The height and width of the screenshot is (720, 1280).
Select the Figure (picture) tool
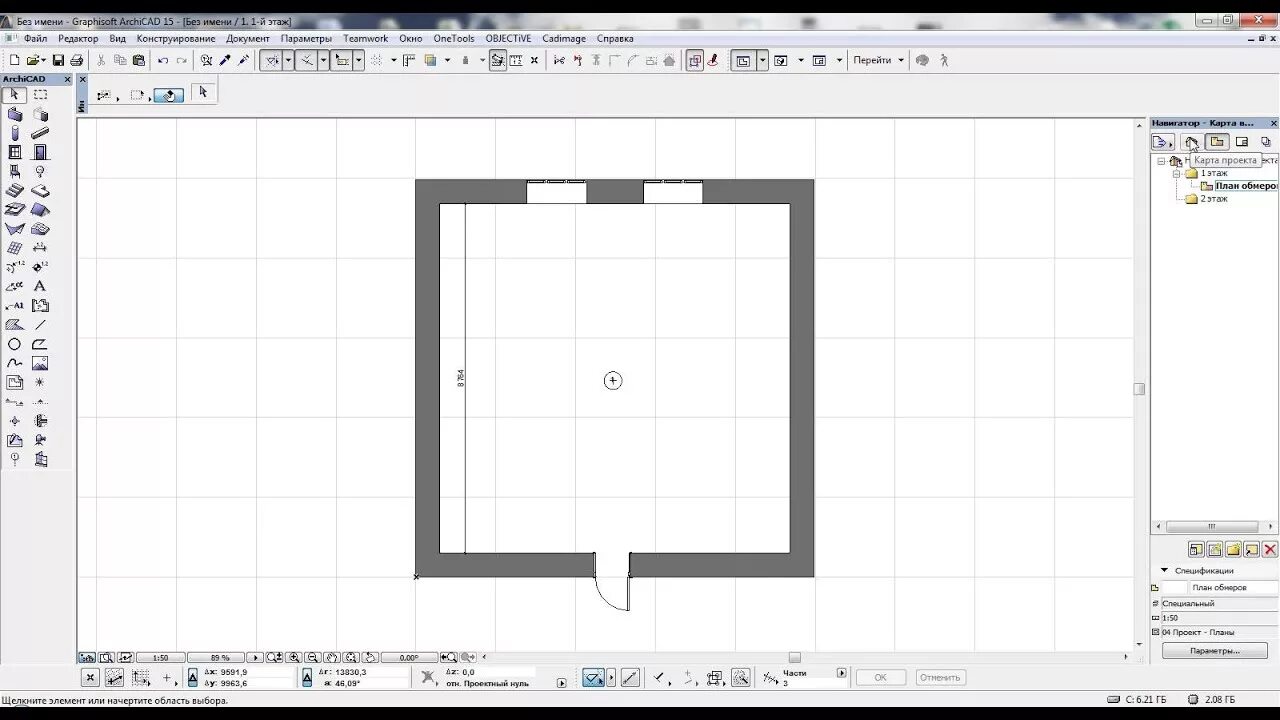(x=40, y=363)
